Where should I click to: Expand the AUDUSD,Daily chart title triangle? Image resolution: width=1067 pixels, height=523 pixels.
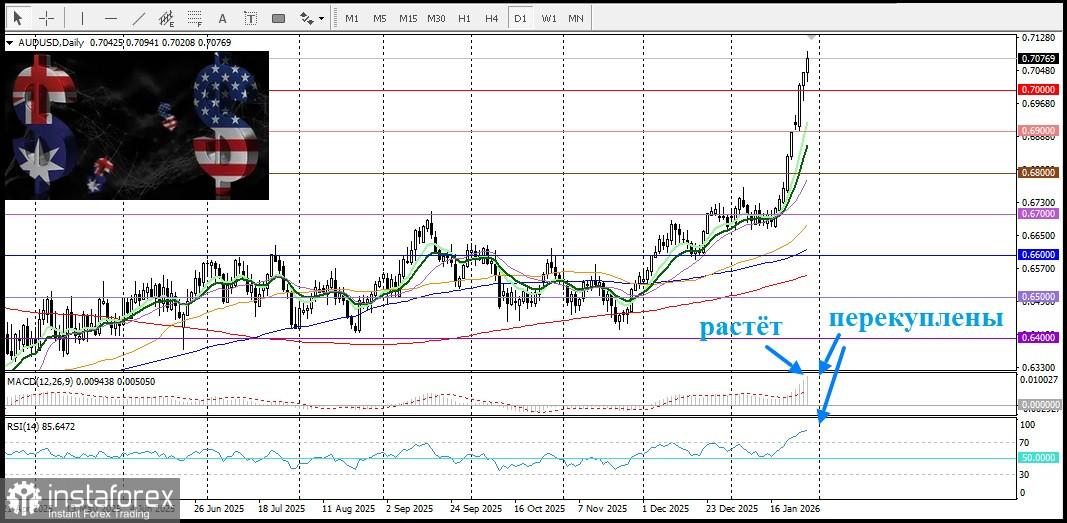pyautogui.click(x=9, y=43)
